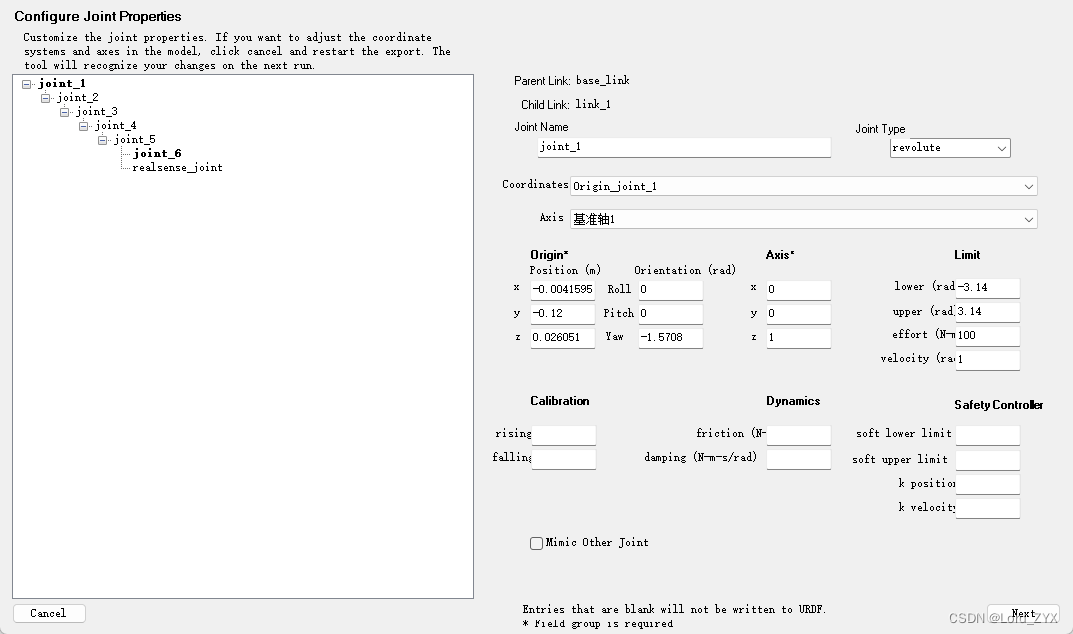Collapse the joint_1 tree node

27,84
